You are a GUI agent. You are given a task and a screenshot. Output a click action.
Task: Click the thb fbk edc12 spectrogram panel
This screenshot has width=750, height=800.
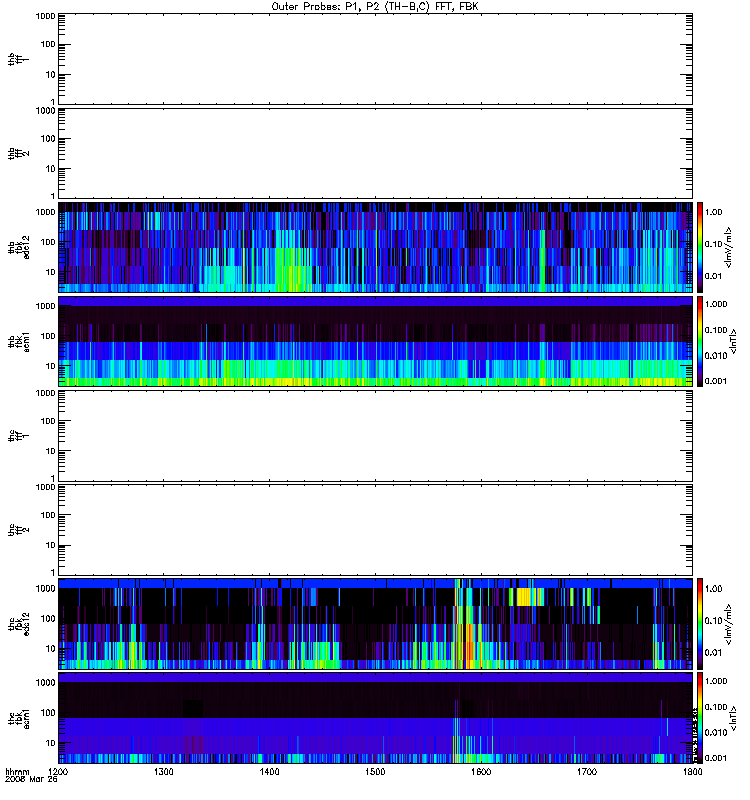pyautogui.click(x=376, y=247)
